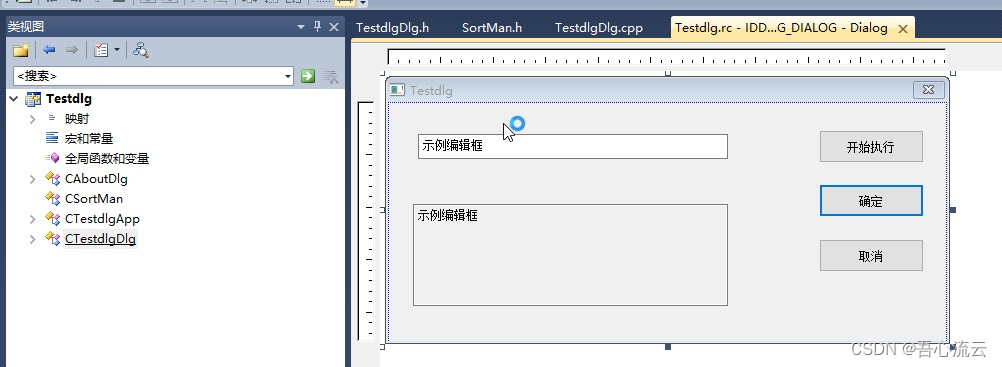Select the 映射 tree item

tap(77, 119)
